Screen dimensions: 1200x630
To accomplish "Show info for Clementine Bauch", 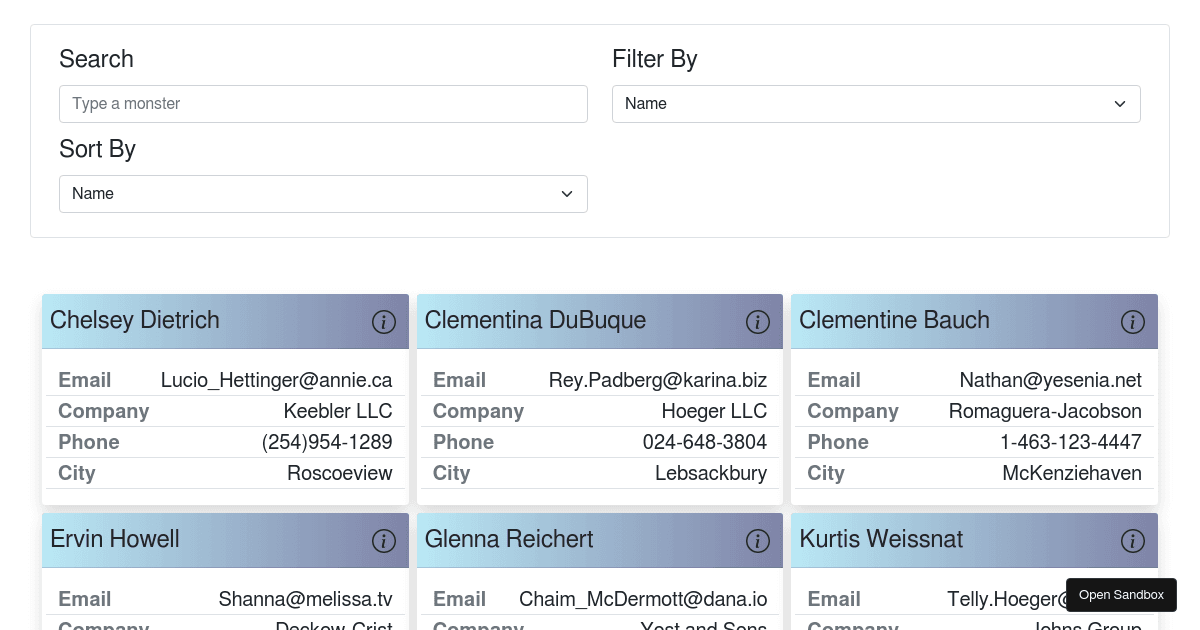I will (x=1132, y=322).
